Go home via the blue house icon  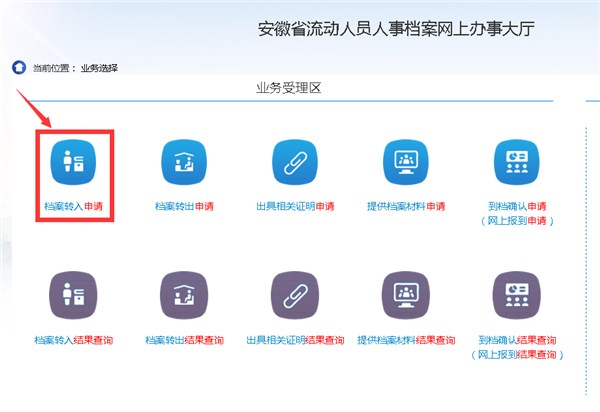coord(19,67)
